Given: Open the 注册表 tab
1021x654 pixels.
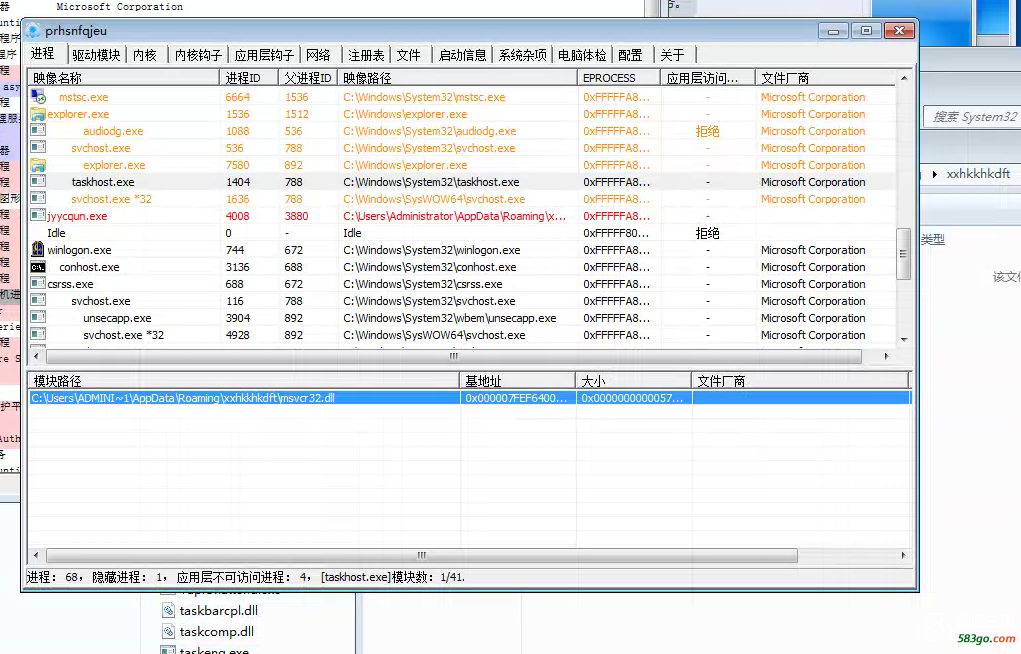Looking at the screenshot, I should 366,55.
